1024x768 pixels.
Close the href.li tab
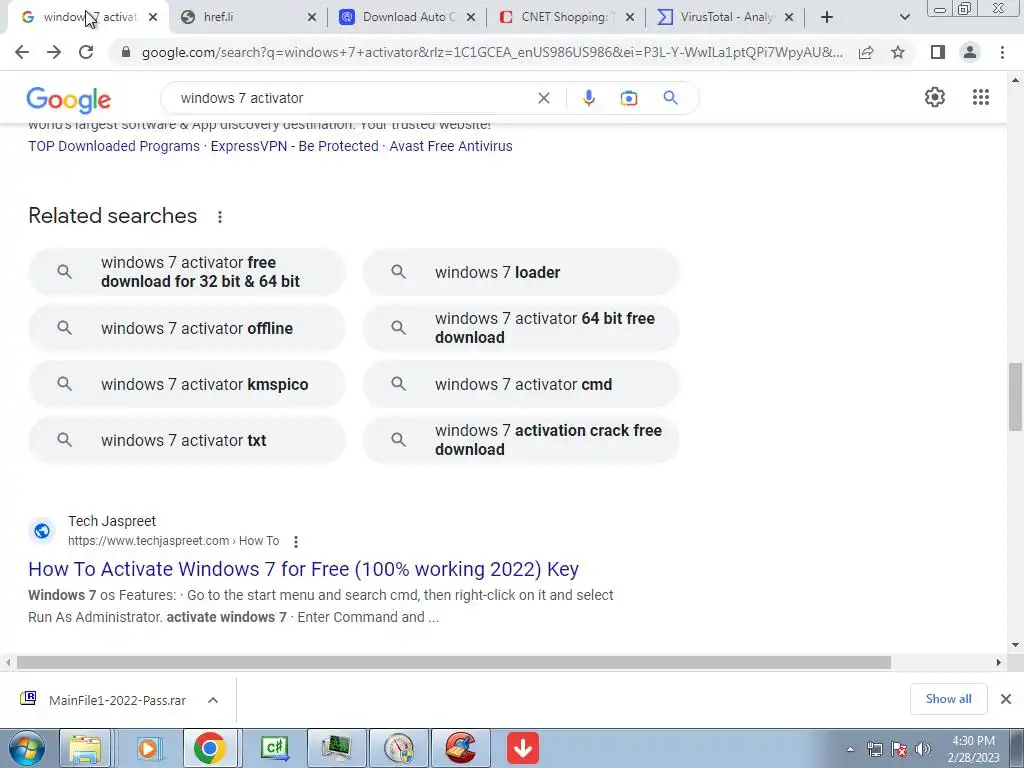tap(312, 18)
